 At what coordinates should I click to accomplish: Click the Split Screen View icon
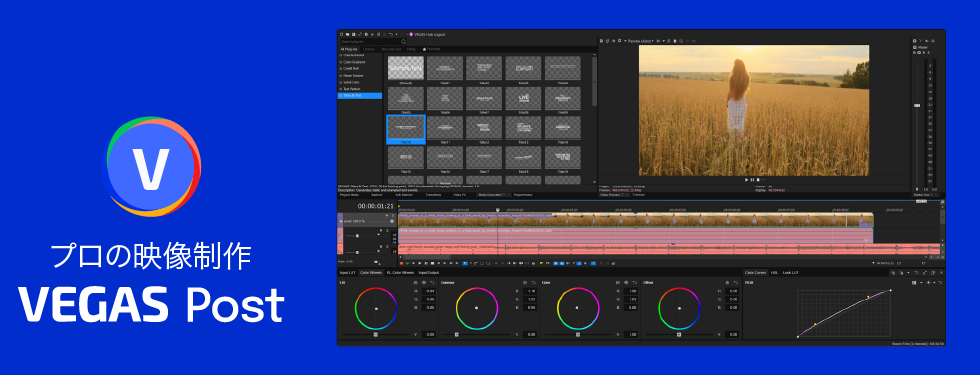pos(619,41)
